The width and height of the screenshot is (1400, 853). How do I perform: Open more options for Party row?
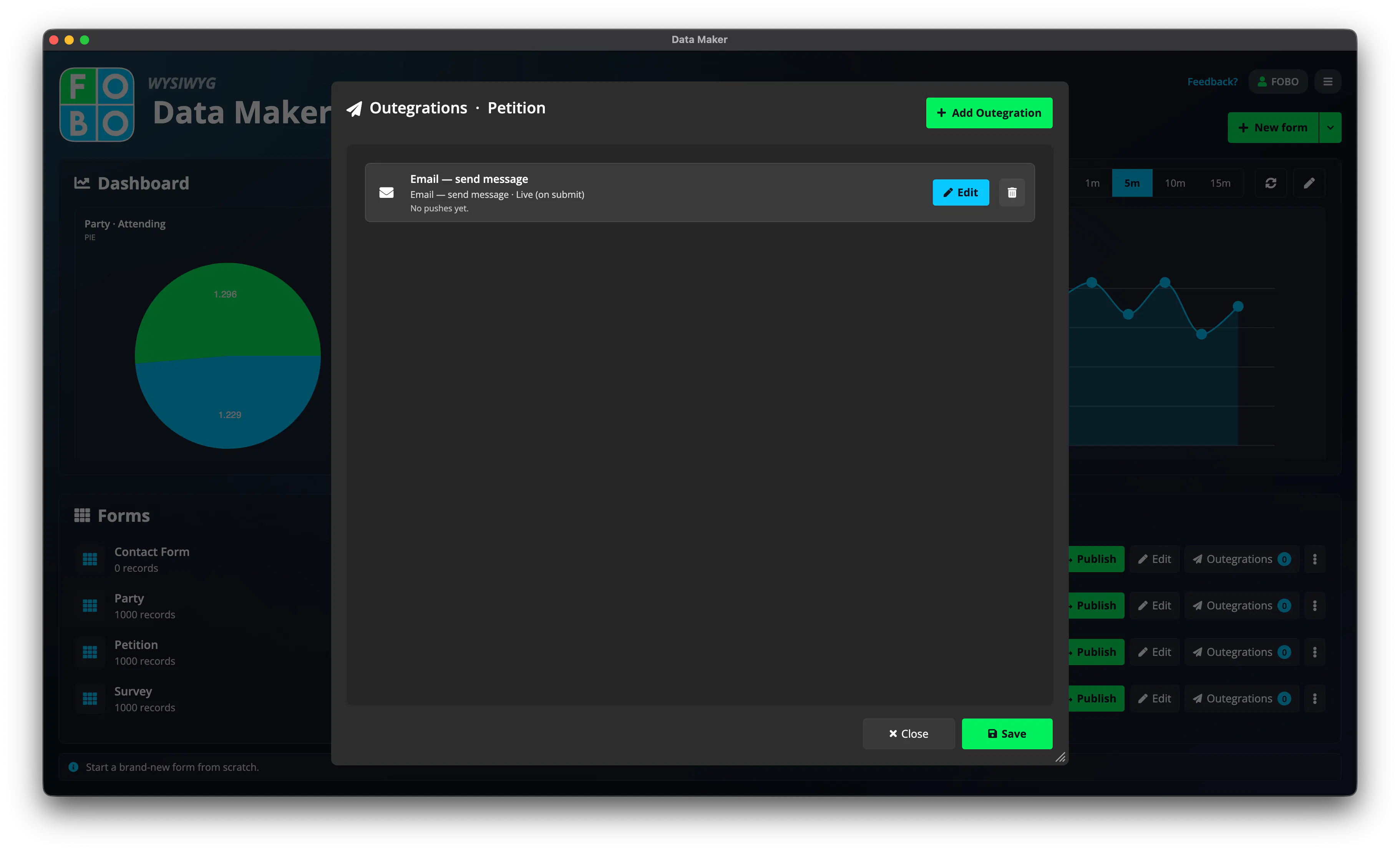1314,606
